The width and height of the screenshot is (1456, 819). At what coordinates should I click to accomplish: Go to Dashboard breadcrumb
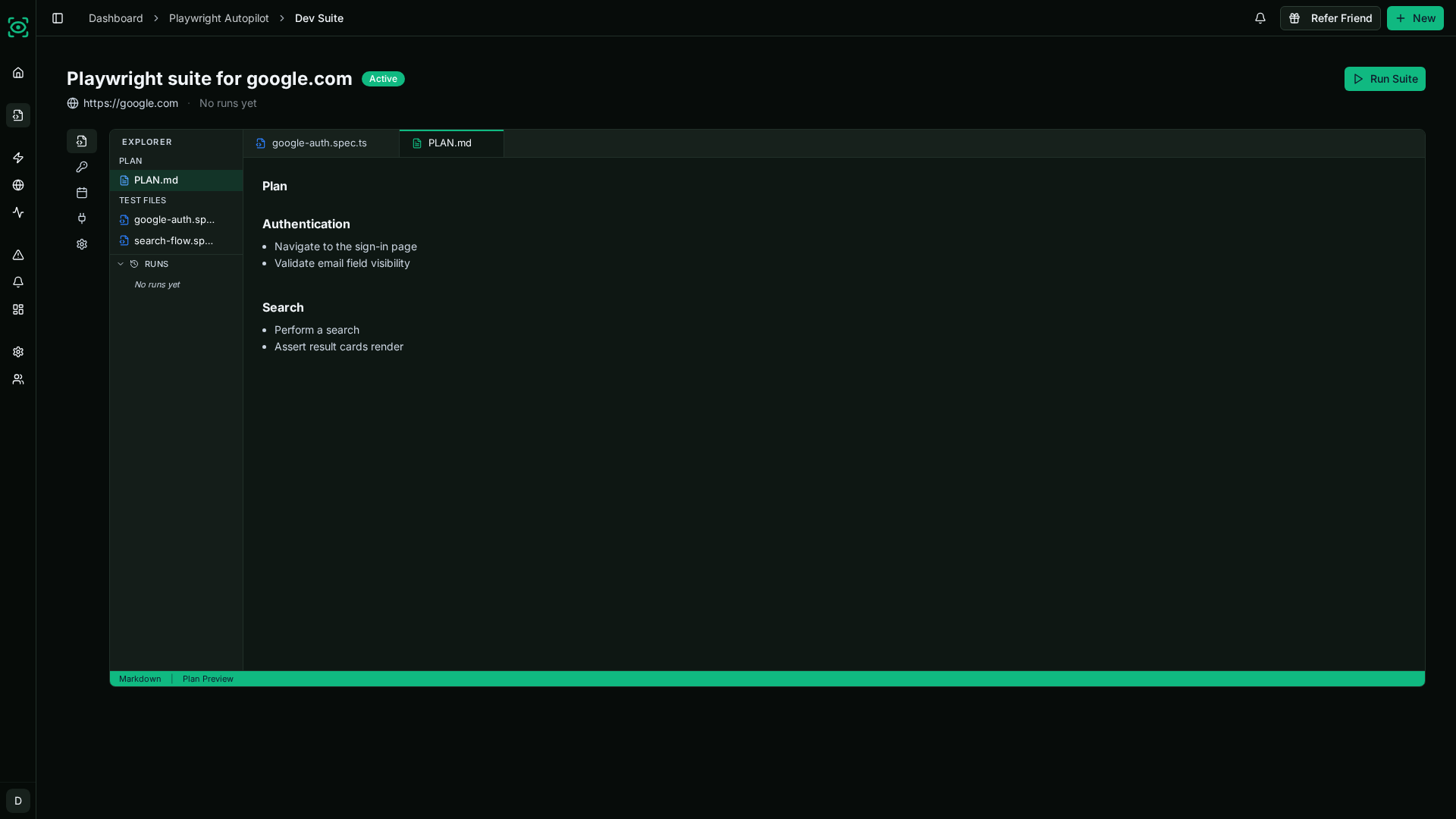click(116, 18)
